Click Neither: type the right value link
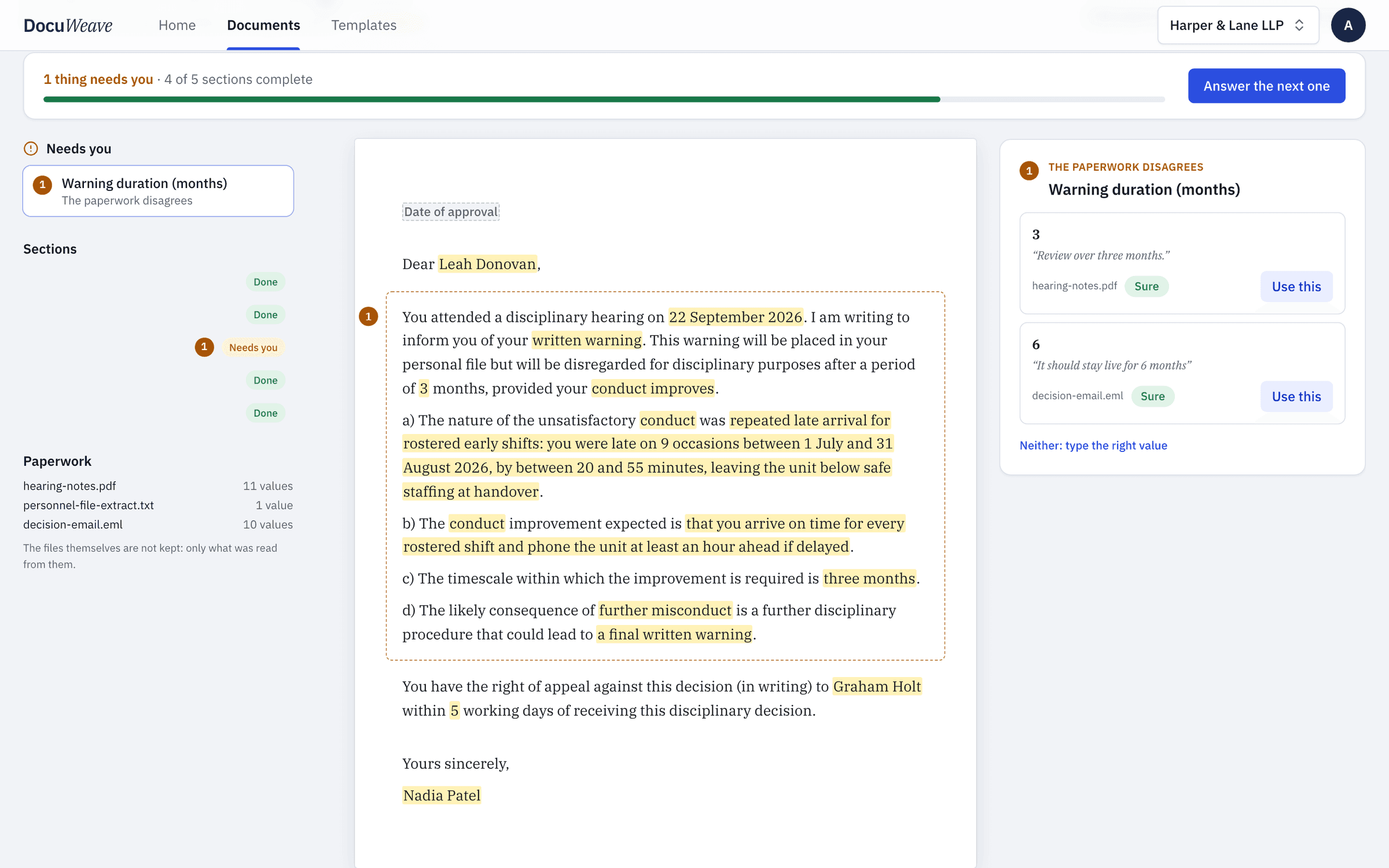 click(1093, 445)
